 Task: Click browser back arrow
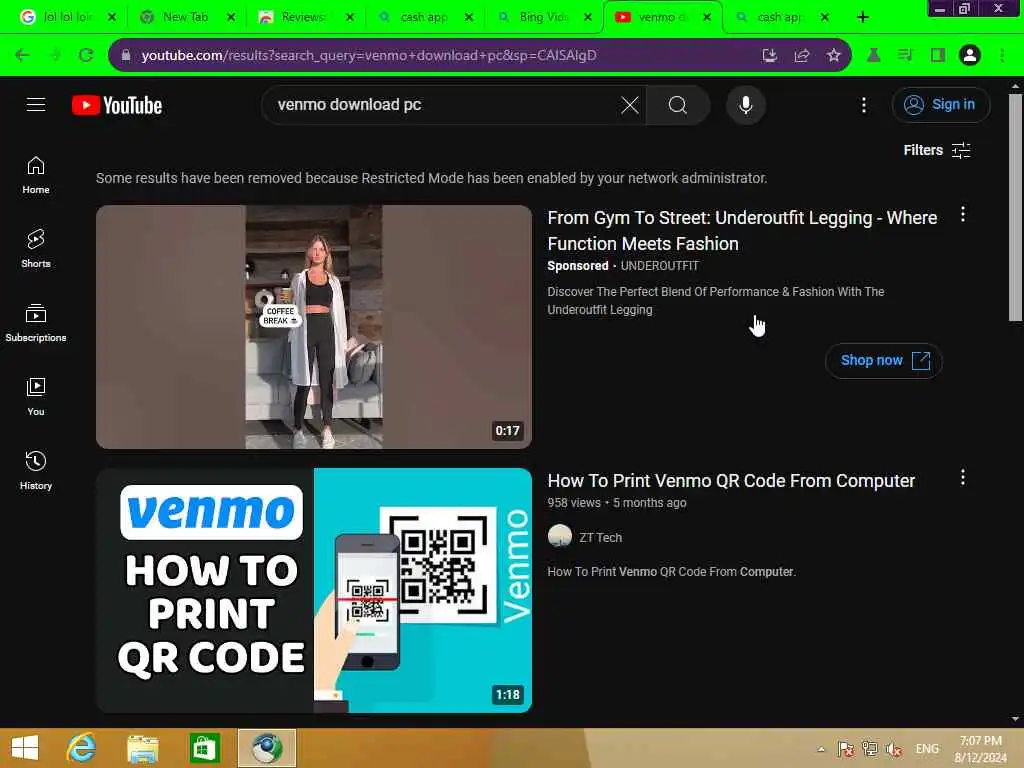pos(22,55)
